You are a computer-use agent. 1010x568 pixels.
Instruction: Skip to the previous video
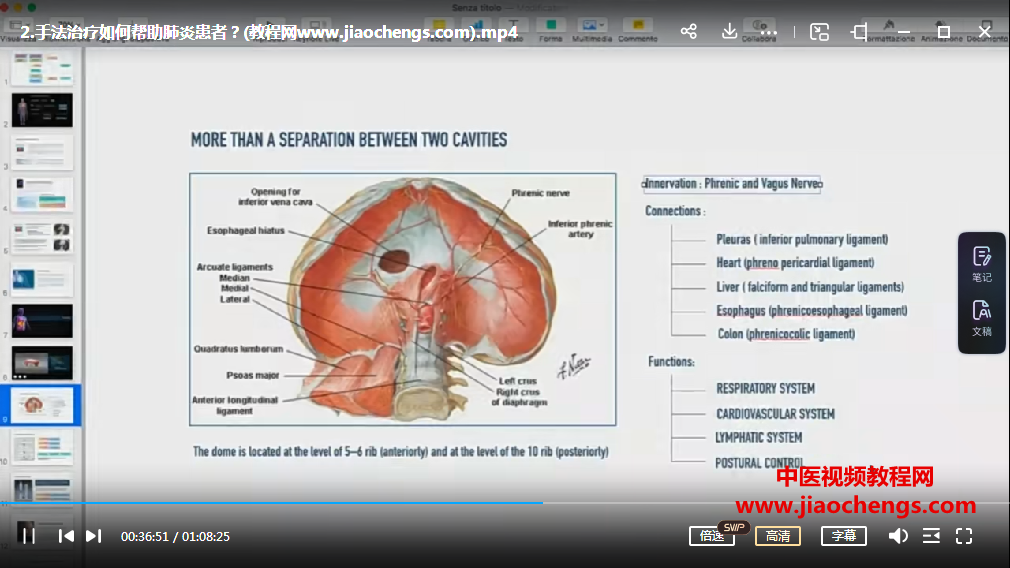point(66,536)
